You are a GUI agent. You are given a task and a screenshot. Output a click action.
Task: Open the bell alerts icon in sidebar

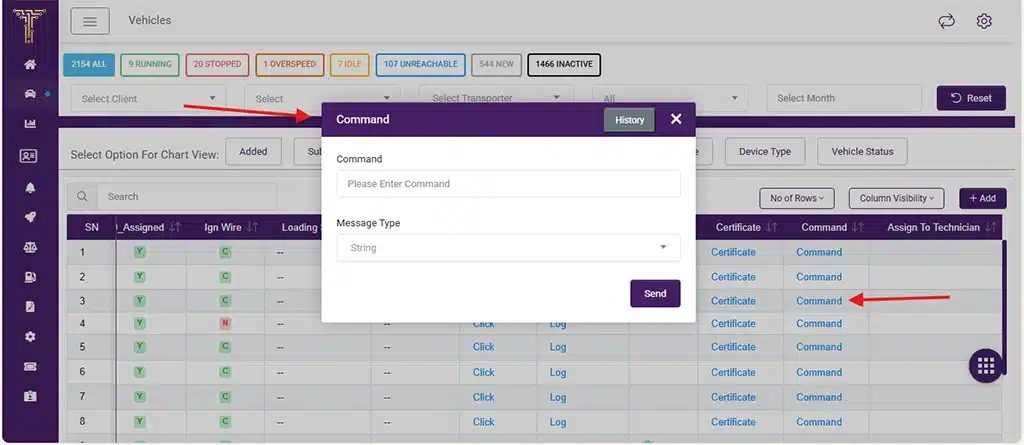coord(30,188)
